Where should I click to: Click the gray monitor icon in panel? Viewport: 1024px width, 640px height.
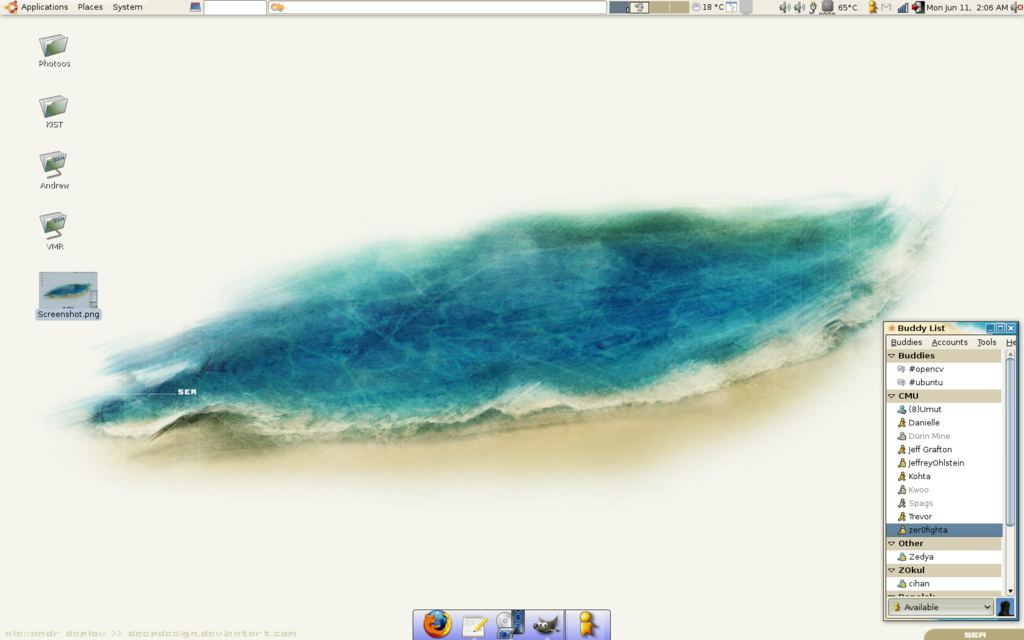[x=746, y=7]
